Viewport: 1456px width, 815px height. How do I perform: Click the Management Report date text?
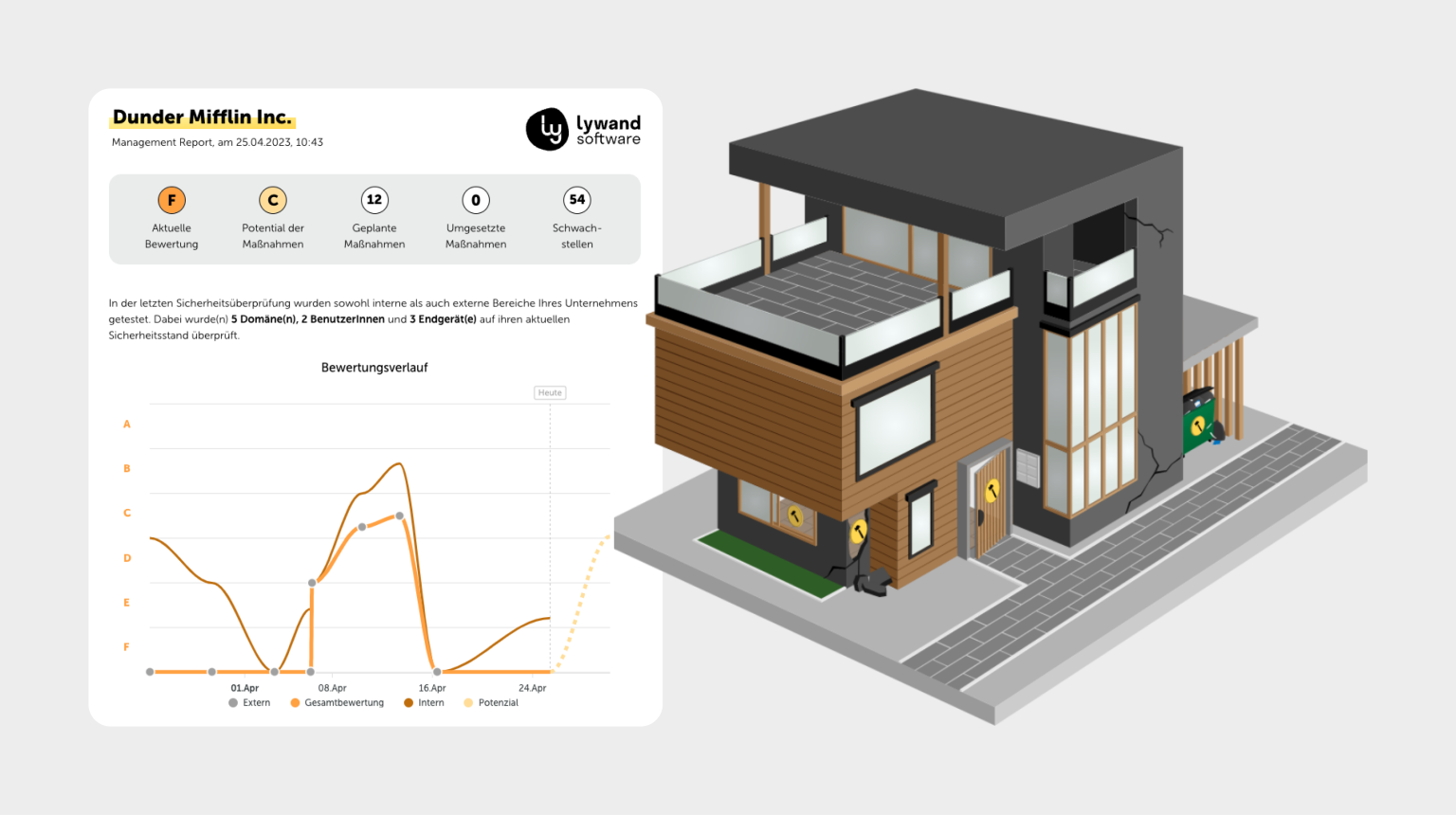click(217, 142)
